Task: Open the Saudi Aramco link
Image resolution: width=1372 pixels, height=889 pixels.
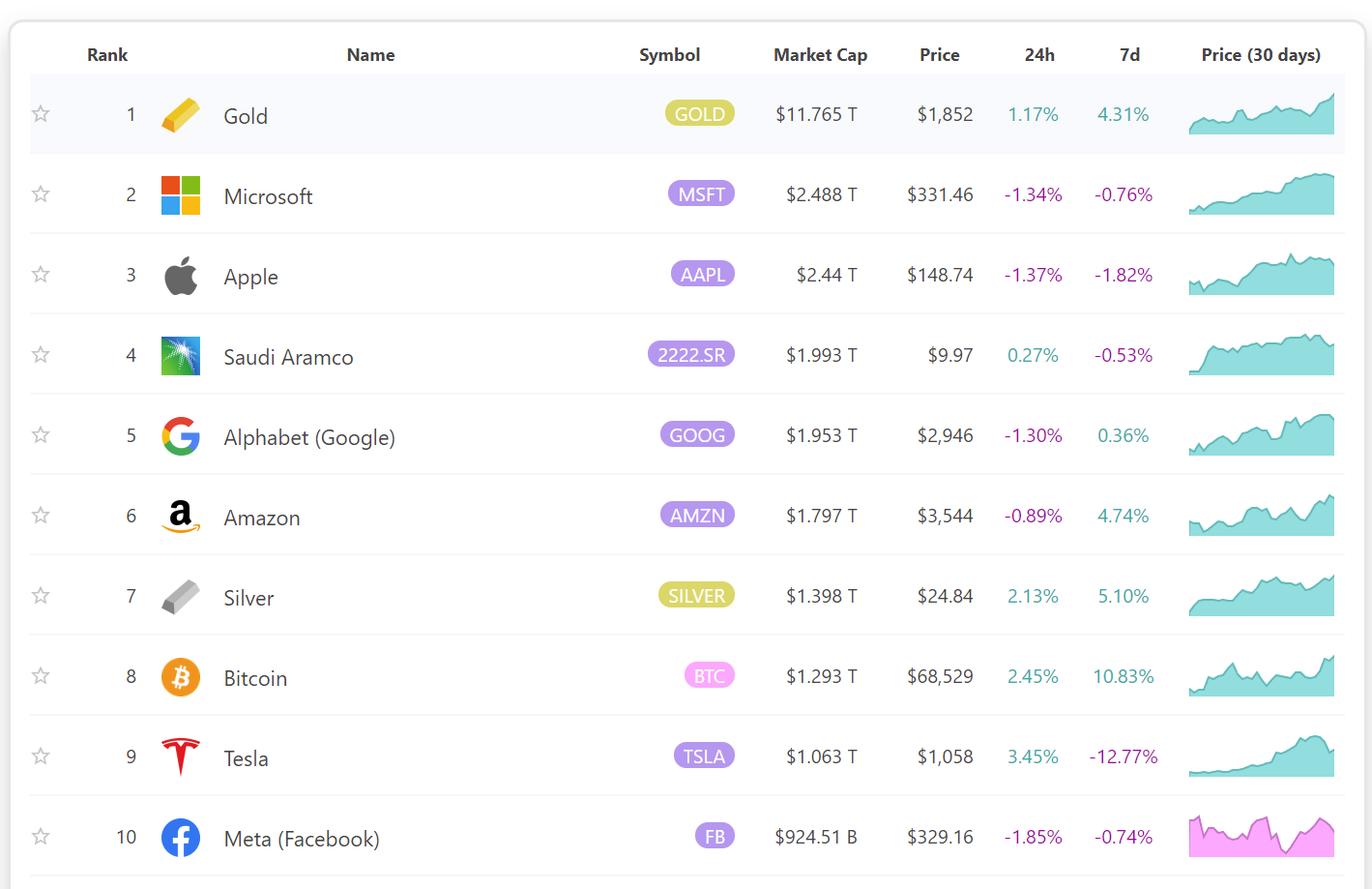Action: [288, 357]
